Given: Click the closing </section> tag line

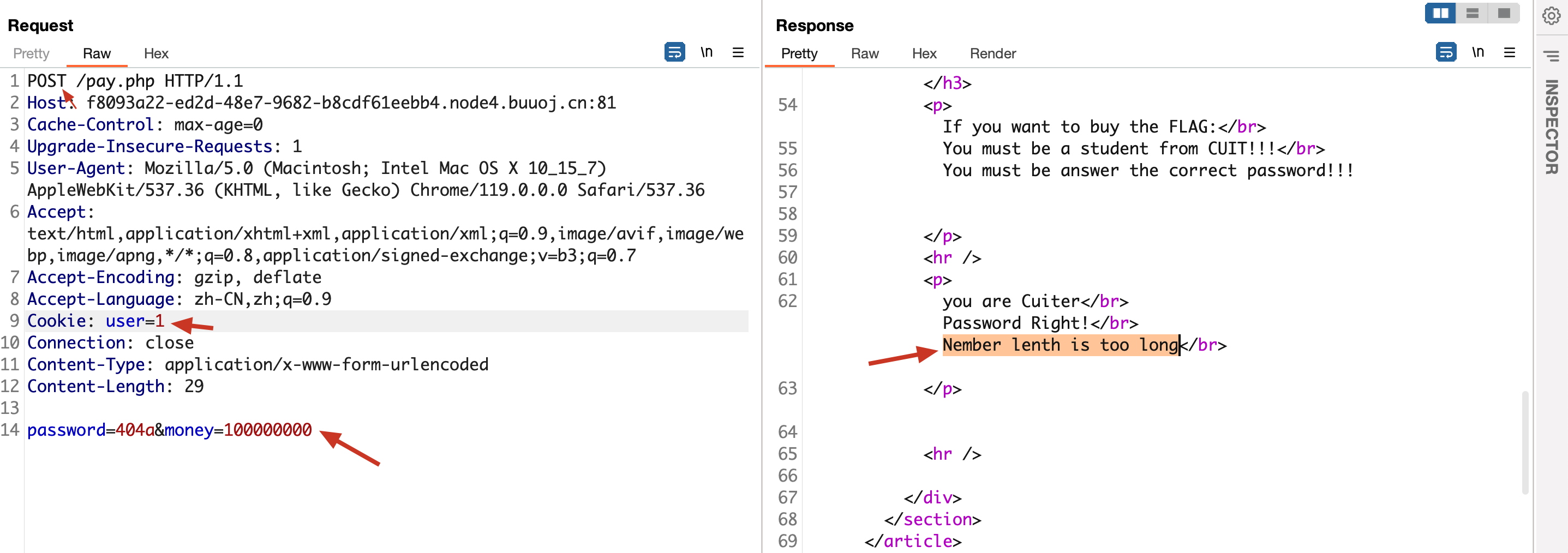Looking at the screenshot, I should 932,520.
